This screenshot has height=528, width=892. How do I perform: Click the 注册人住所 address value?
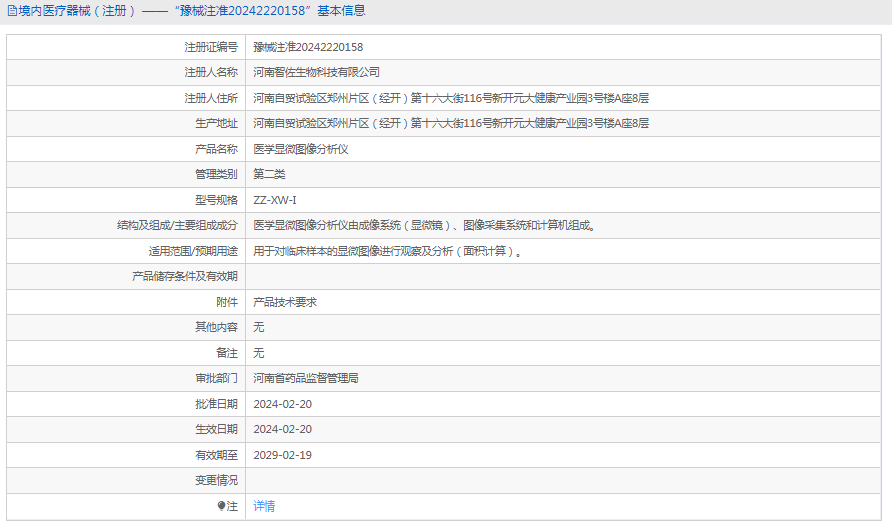point(451,98)
